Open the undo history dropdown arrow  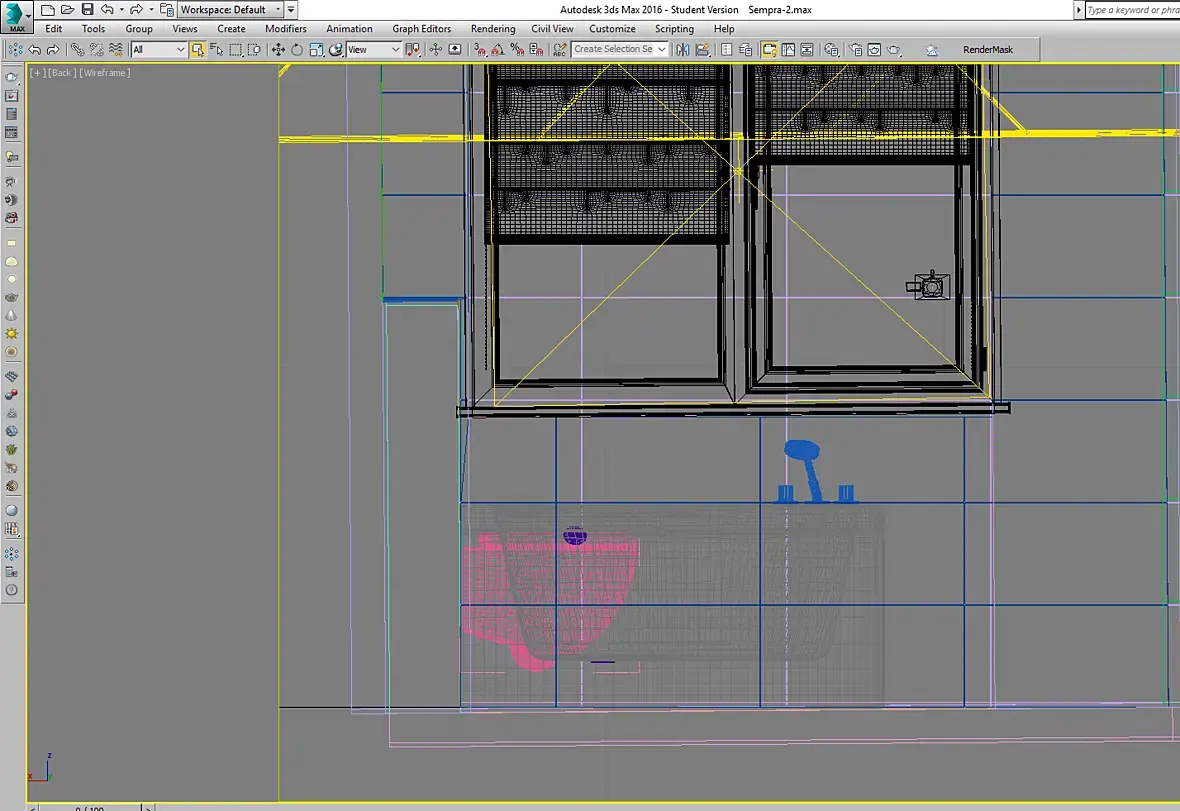122,10
